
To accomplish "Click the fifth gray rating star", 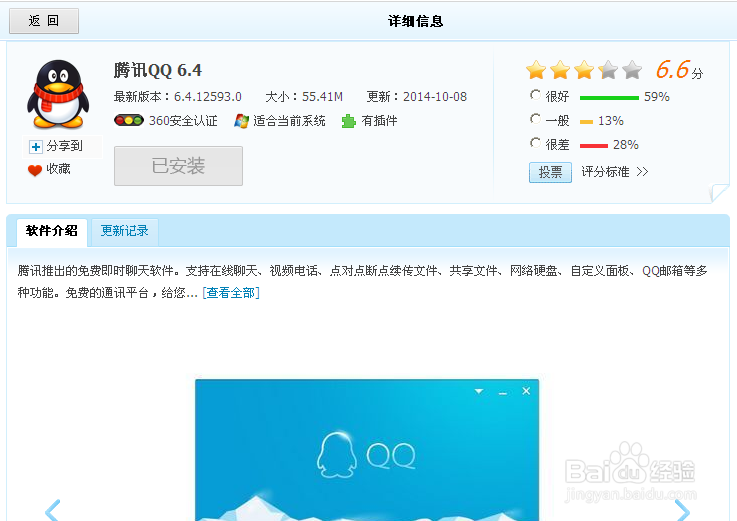I will click(632, 70).
